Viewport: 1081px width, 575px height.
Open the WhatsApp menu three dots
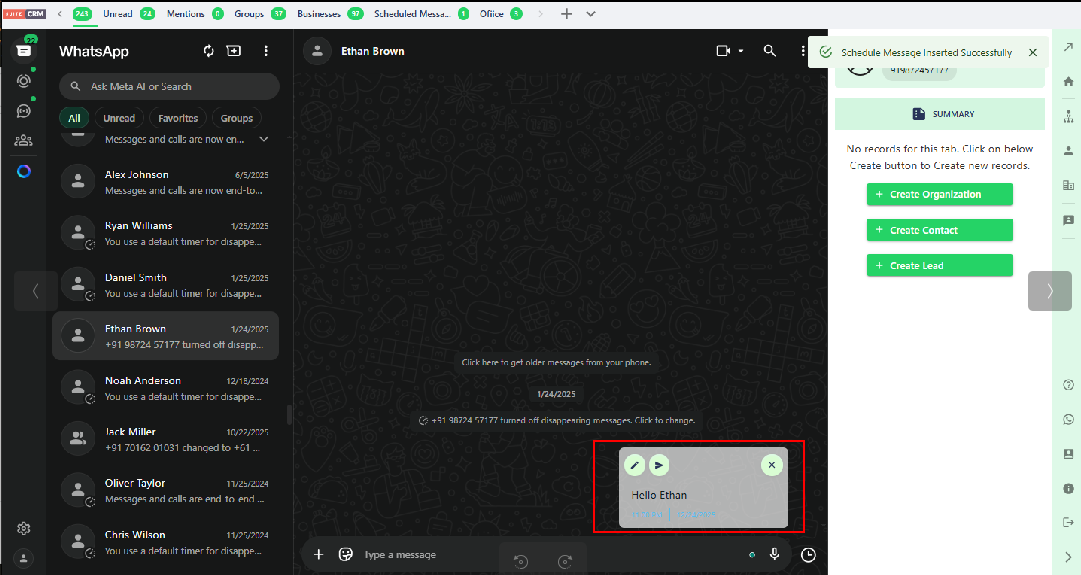[266, 51]
